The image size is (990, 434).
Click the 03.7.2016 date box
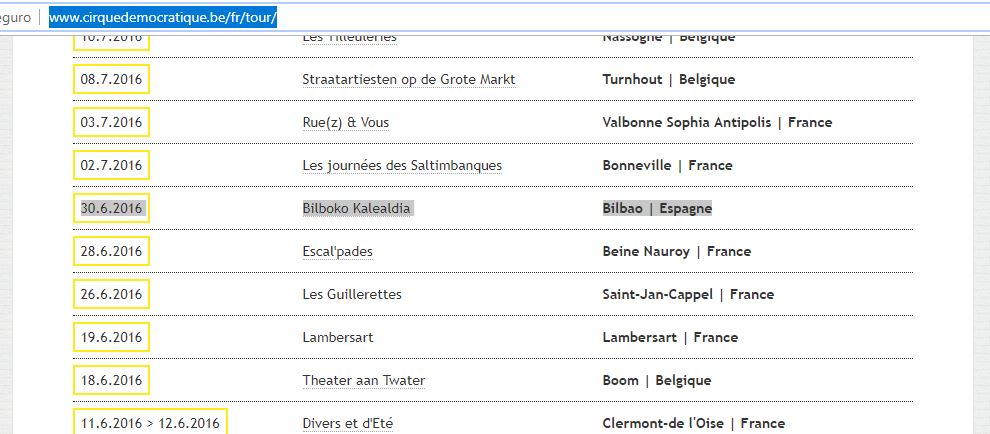point(111,123)
